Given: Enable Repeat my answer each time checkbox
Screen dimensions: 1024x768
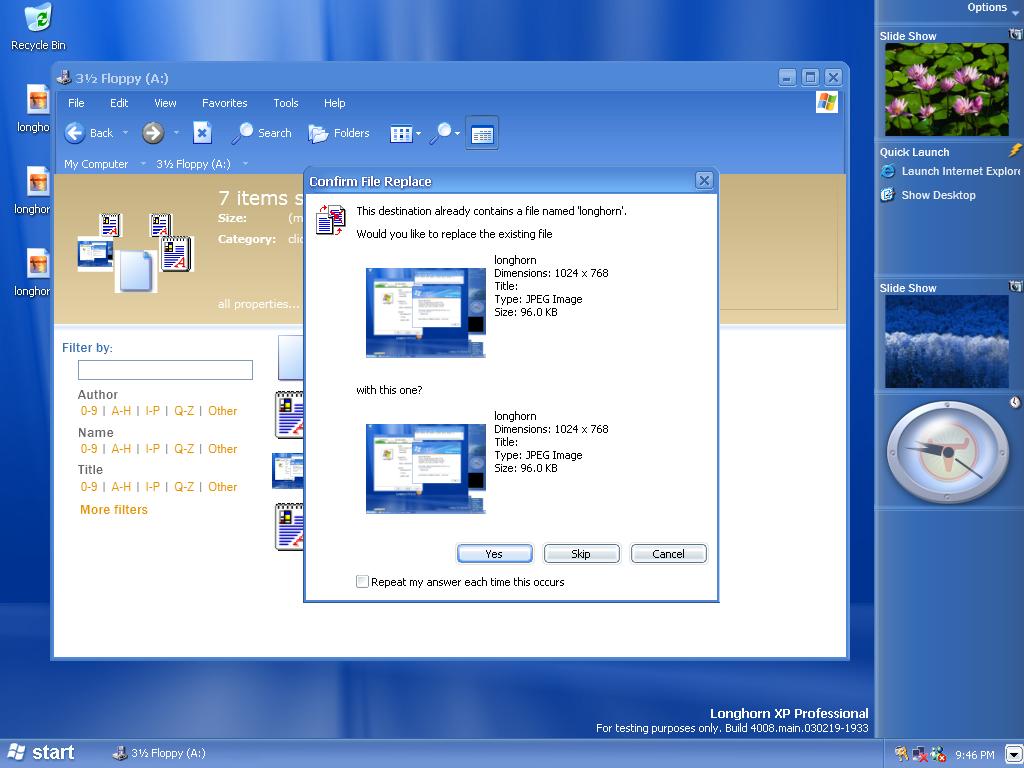Looking at the screenshot, I should (x=362, y=581).
